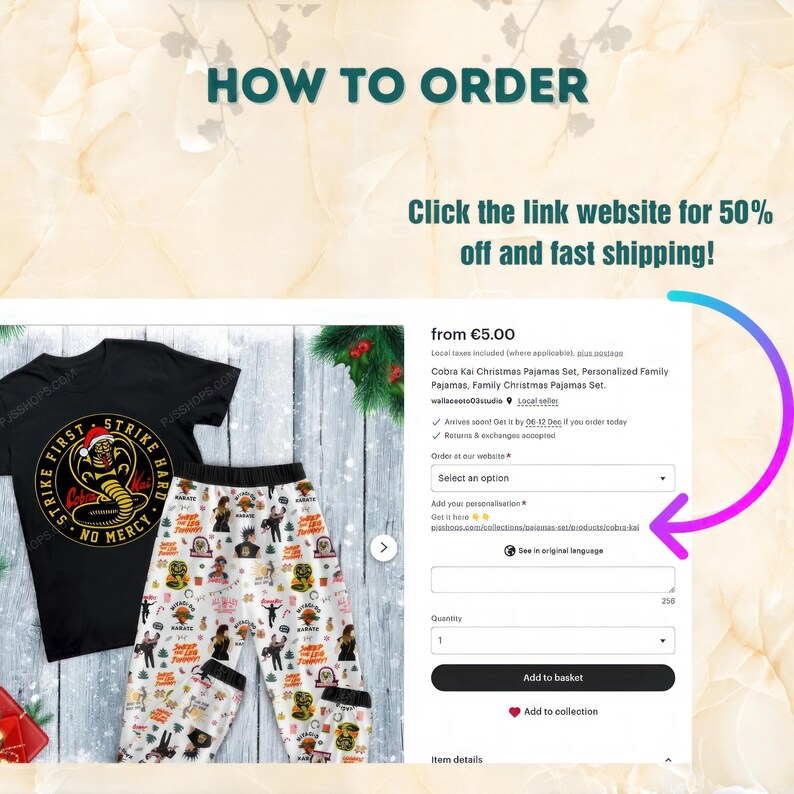Click the Local seller link
This screenshot has height=794, width=794.
(x=538, y=401)
